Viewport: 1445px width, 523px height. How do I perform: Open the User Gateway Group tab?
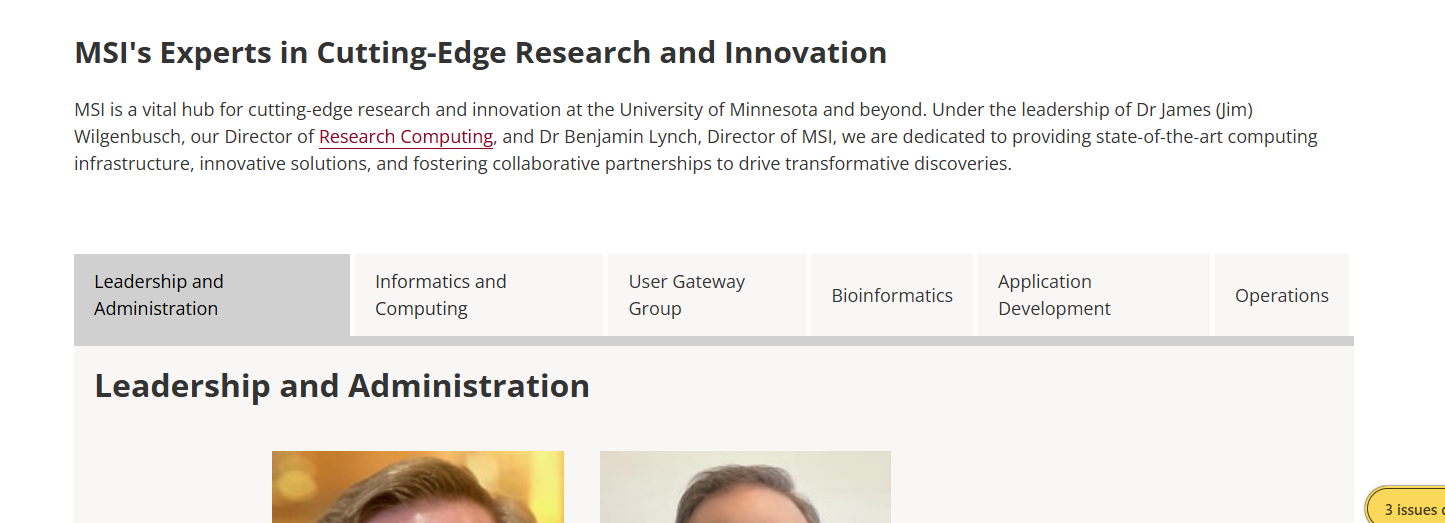coord(706,295)
